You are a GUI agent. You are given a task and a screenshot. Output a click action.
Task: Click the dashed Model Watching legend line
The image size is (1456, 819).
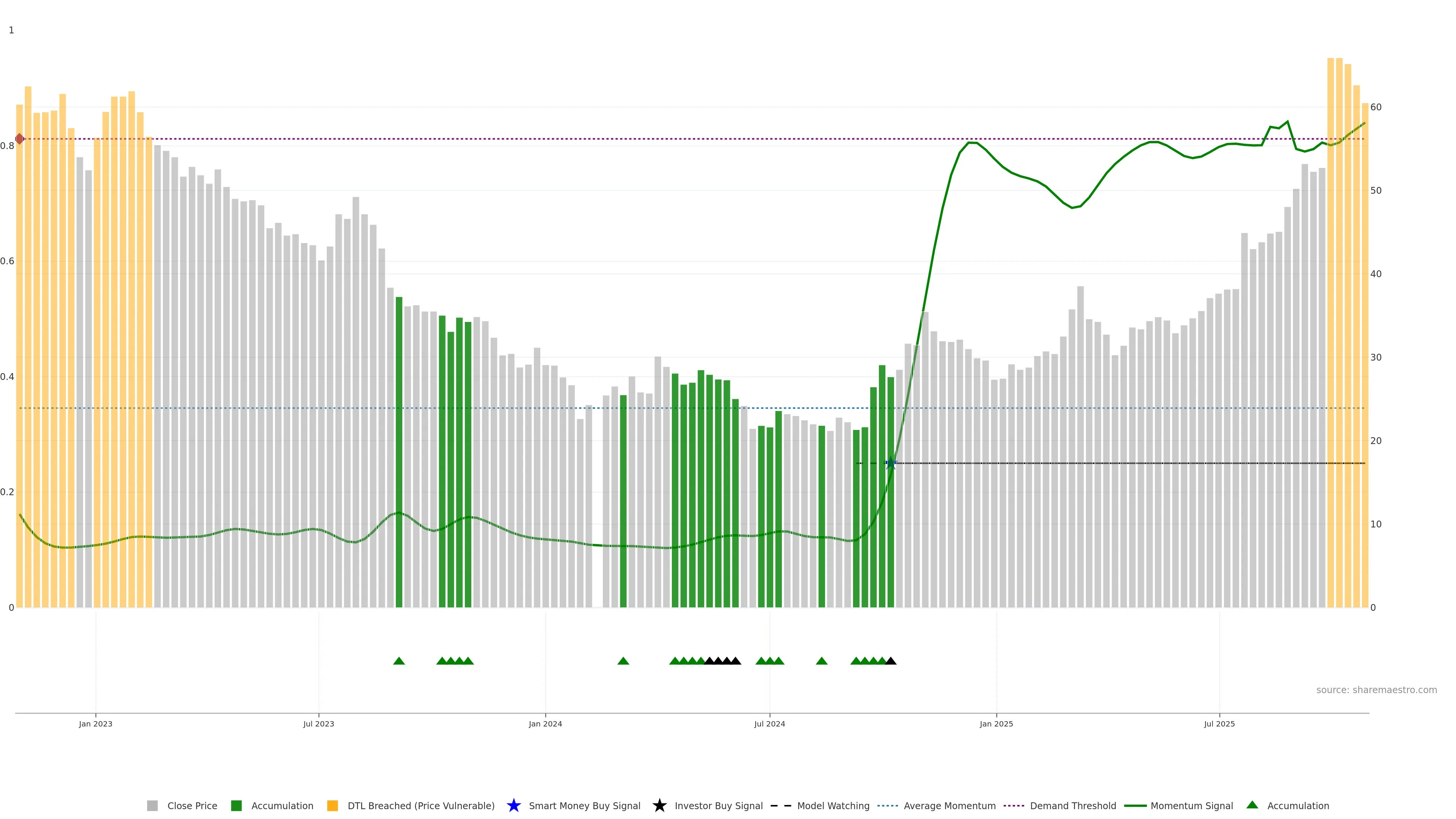point(781,805)
